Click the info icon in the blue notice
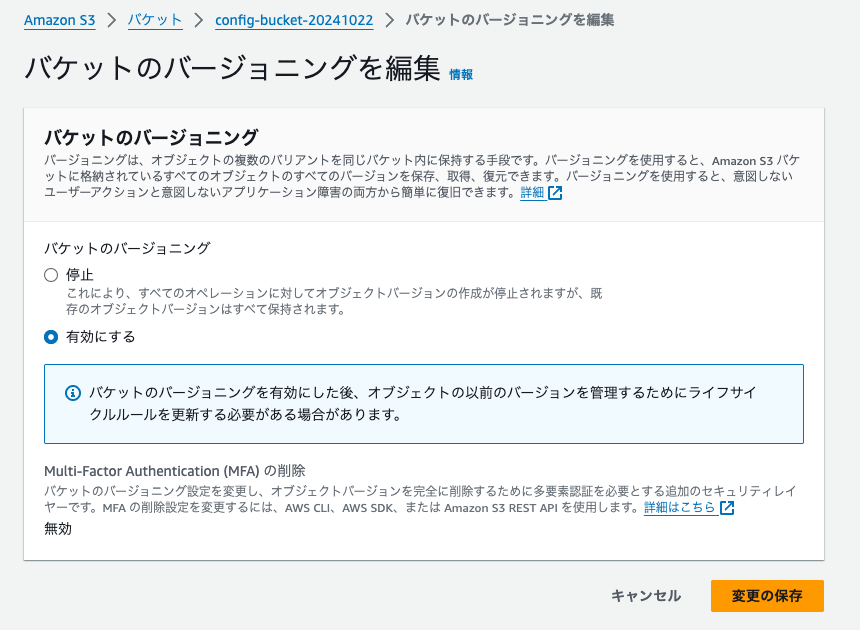Viewport: 860px width, 630px height. pyautogui.click(x=73, y=393)
